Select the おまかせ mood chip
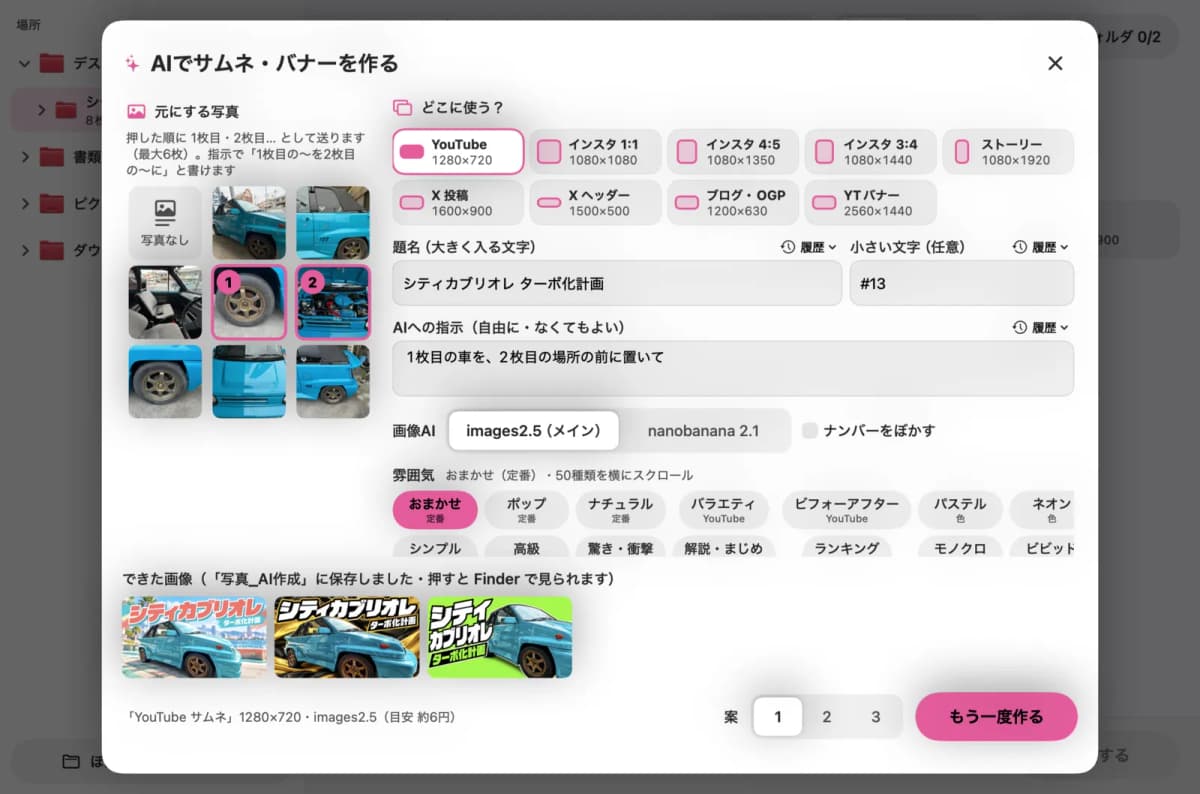1200x794 pixels. pos(434,510)
